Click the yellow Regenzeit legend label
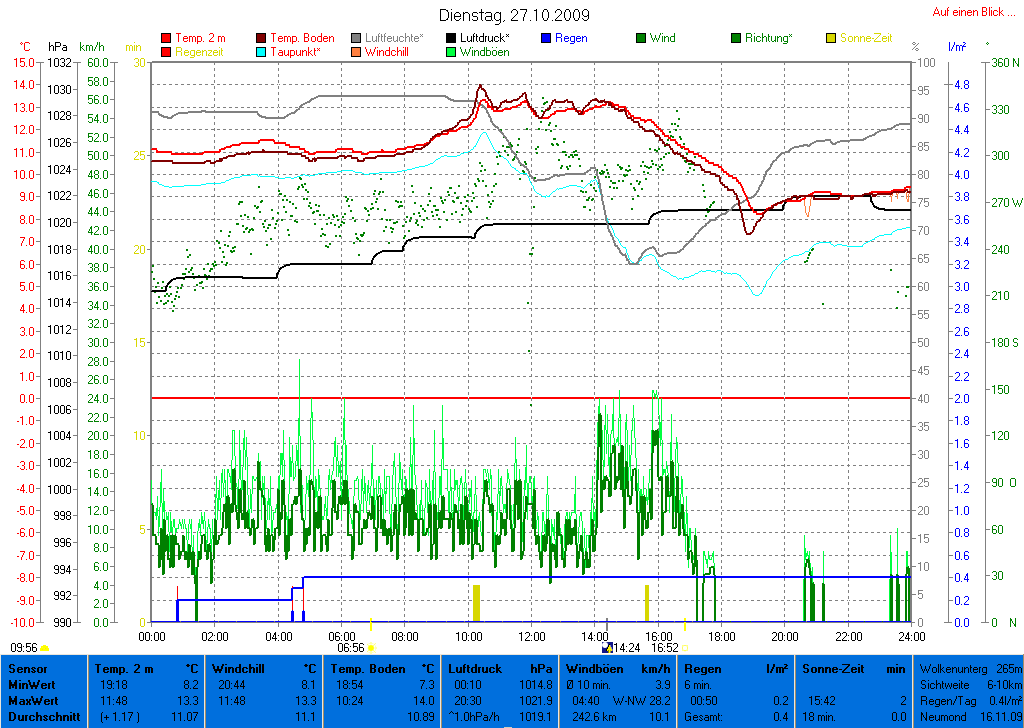This screenshot has width=1024, height=728. click(x=200, y=52)
